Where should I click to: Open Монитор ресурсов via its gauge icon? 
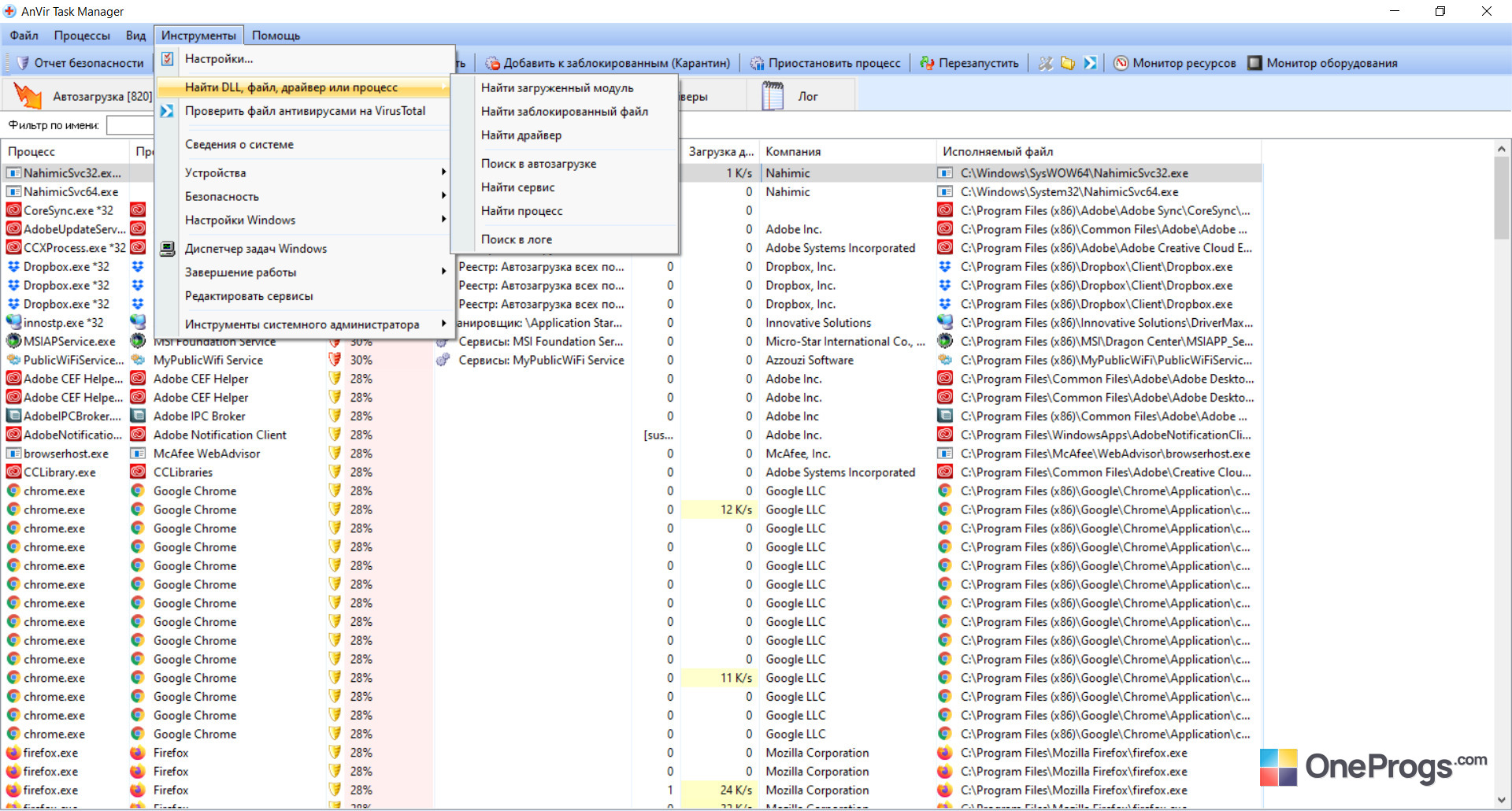1121,64
